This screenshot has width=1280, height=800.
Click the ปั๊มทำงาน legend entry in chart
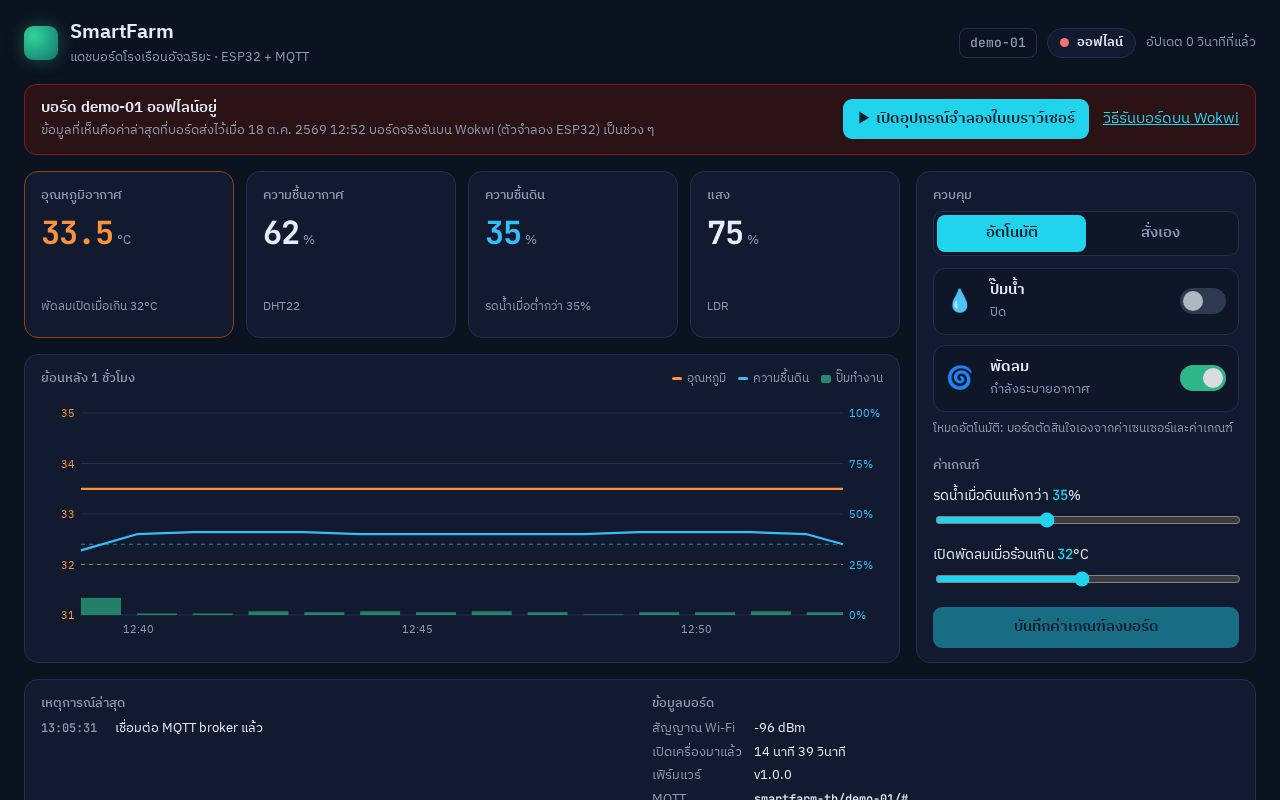852,378
